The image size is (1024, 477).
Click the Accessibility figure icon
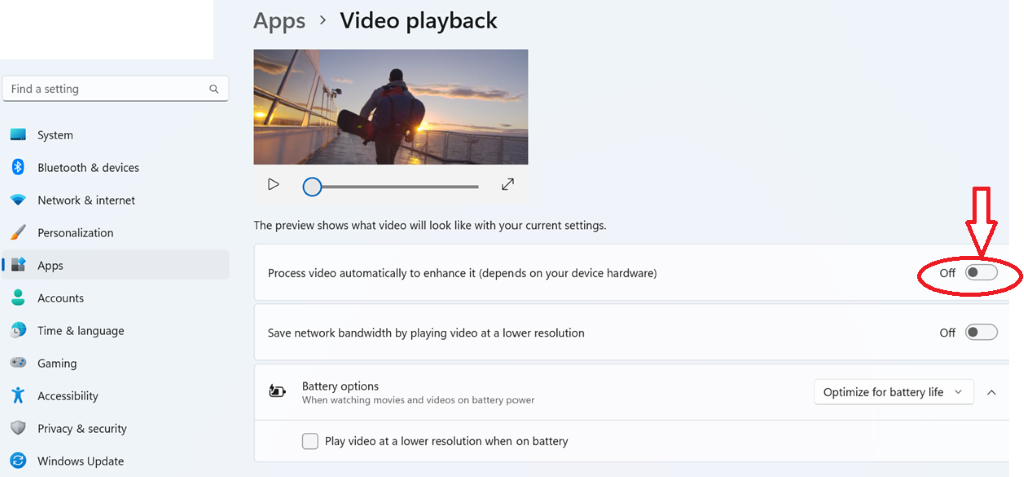(18, 395)
